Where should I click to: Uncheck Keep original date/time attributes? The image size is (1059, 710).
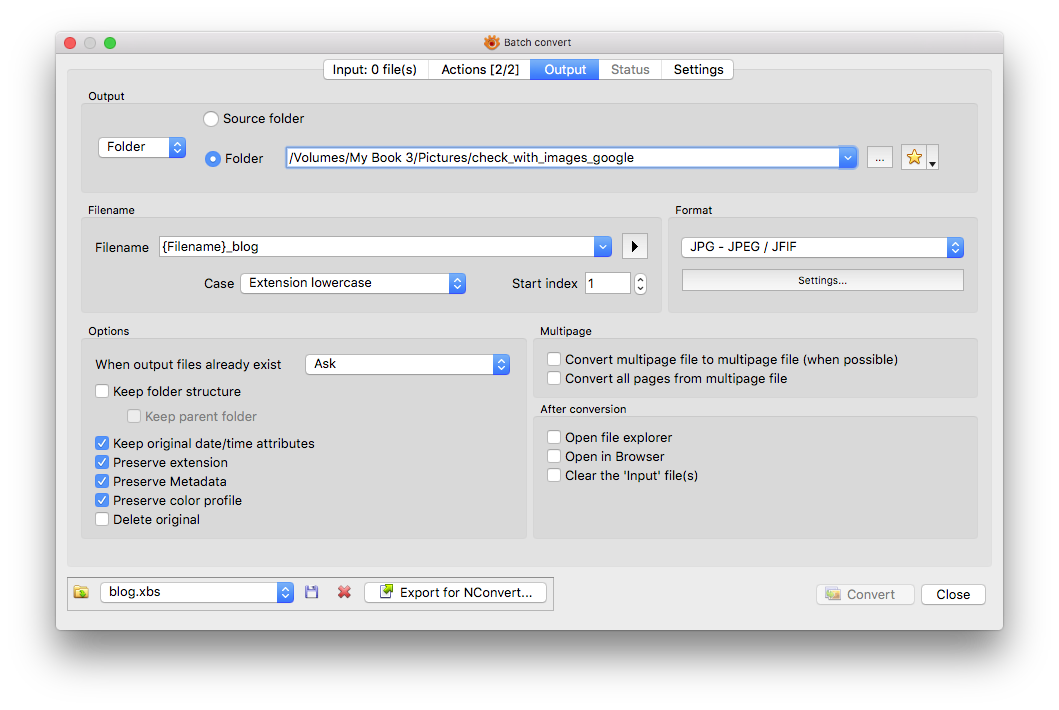pos(102,443)
